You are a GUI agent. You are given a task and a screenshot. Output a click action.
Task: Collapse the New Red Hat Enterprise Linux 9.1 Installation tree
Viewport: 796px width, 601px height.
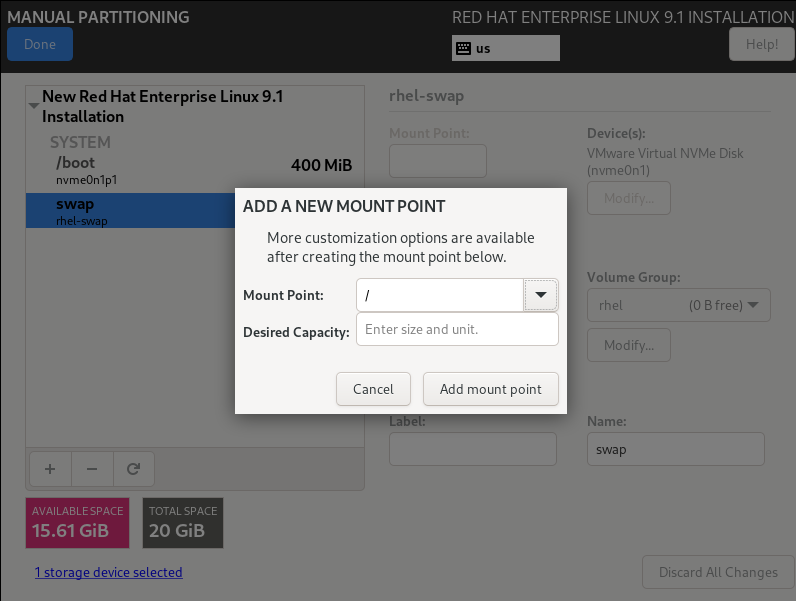[x=34, y=106]
